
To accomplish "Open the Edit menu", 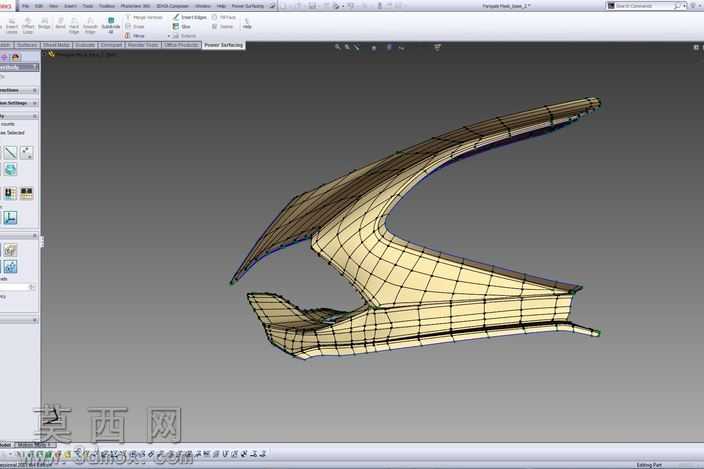I will pyautogui.click(x=39, y=6).
